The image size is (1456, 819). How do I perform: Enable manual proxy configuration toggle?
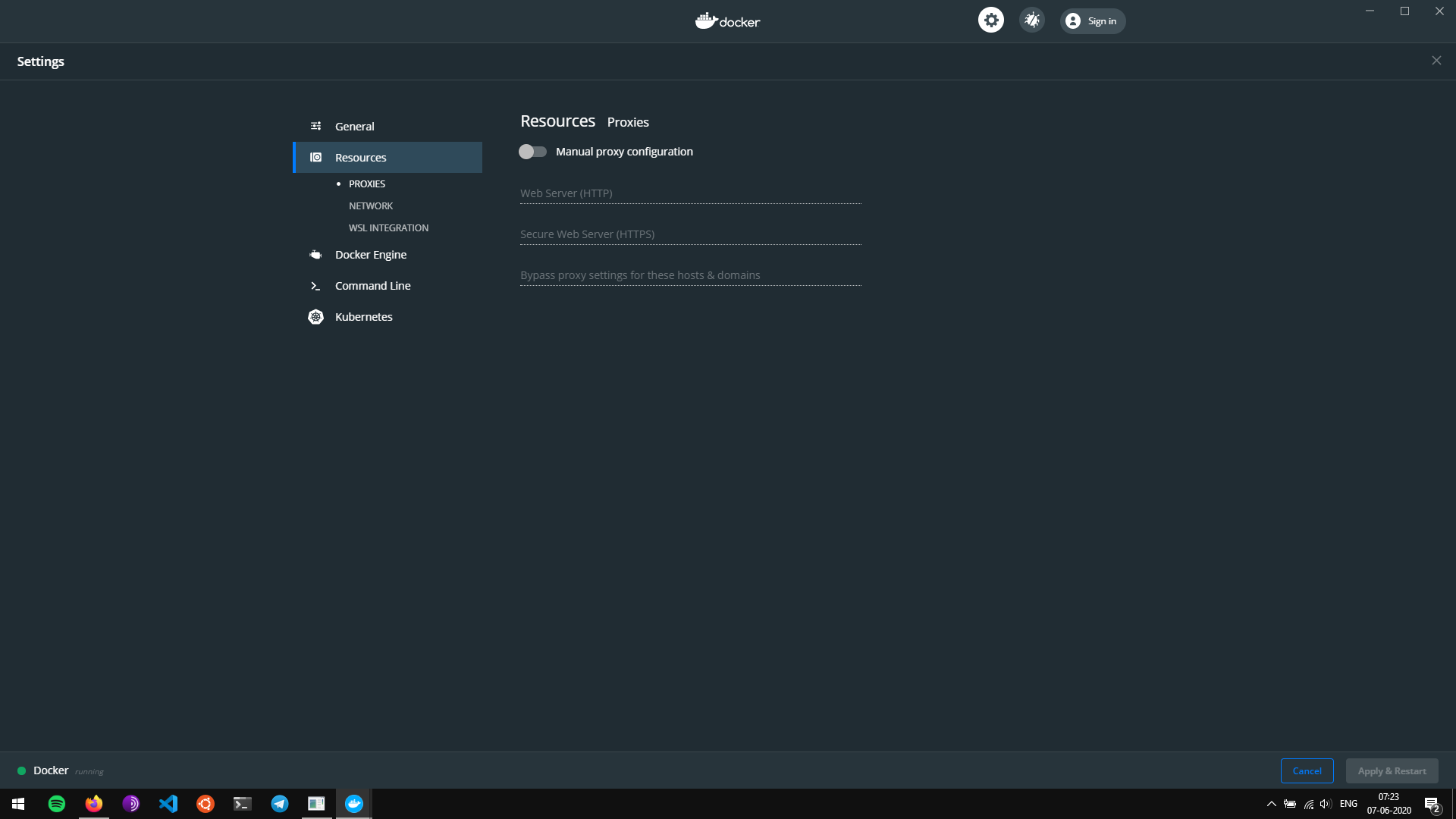pos(532,152)
